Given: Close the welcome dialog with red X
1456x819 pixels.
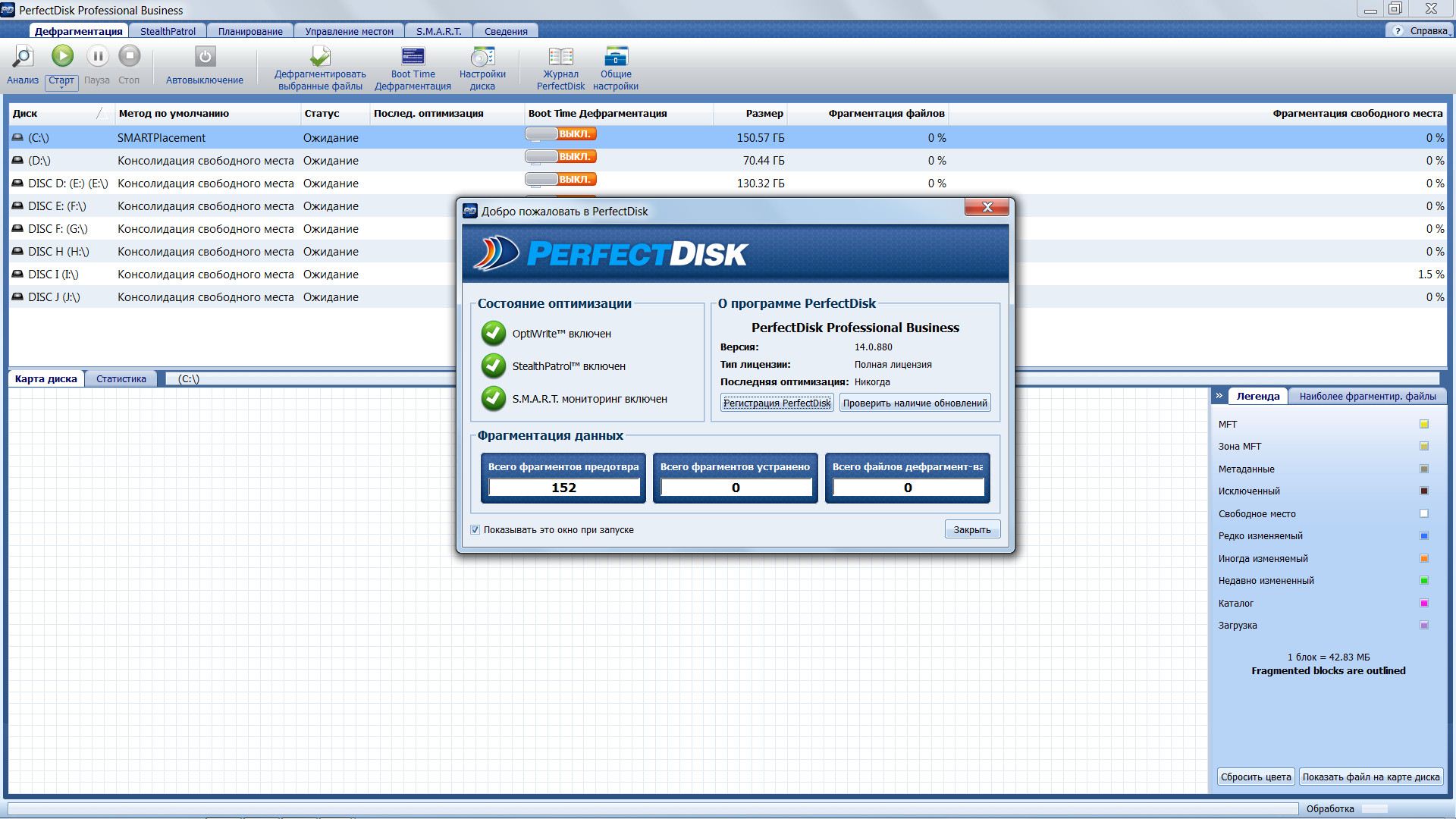Looking at the screenshot, I should coord(987,207).
